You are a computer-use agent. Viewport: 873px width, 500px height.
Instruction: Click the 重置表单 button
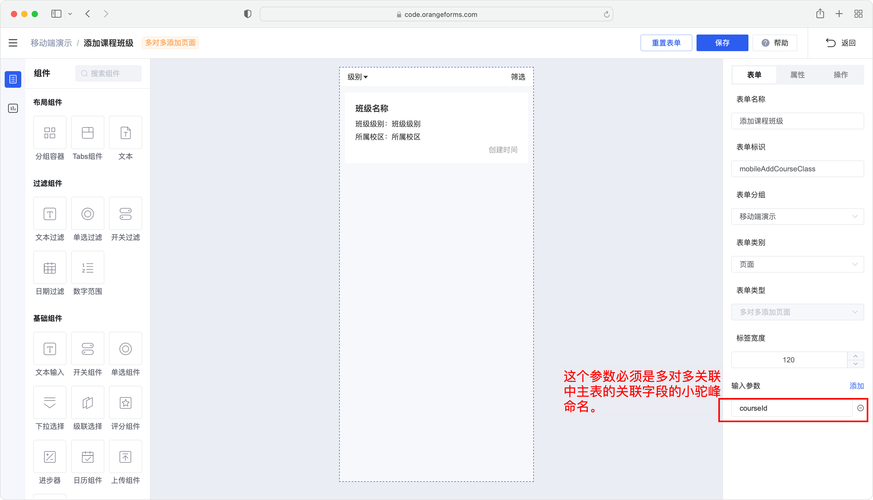[666, 43]
